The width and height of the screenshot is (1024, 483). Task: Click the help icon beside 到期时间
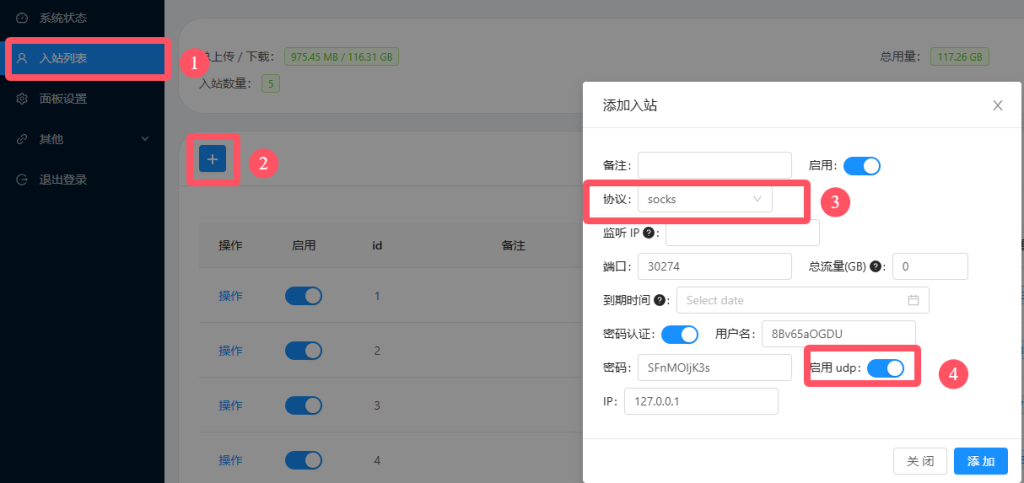(660, 300)
